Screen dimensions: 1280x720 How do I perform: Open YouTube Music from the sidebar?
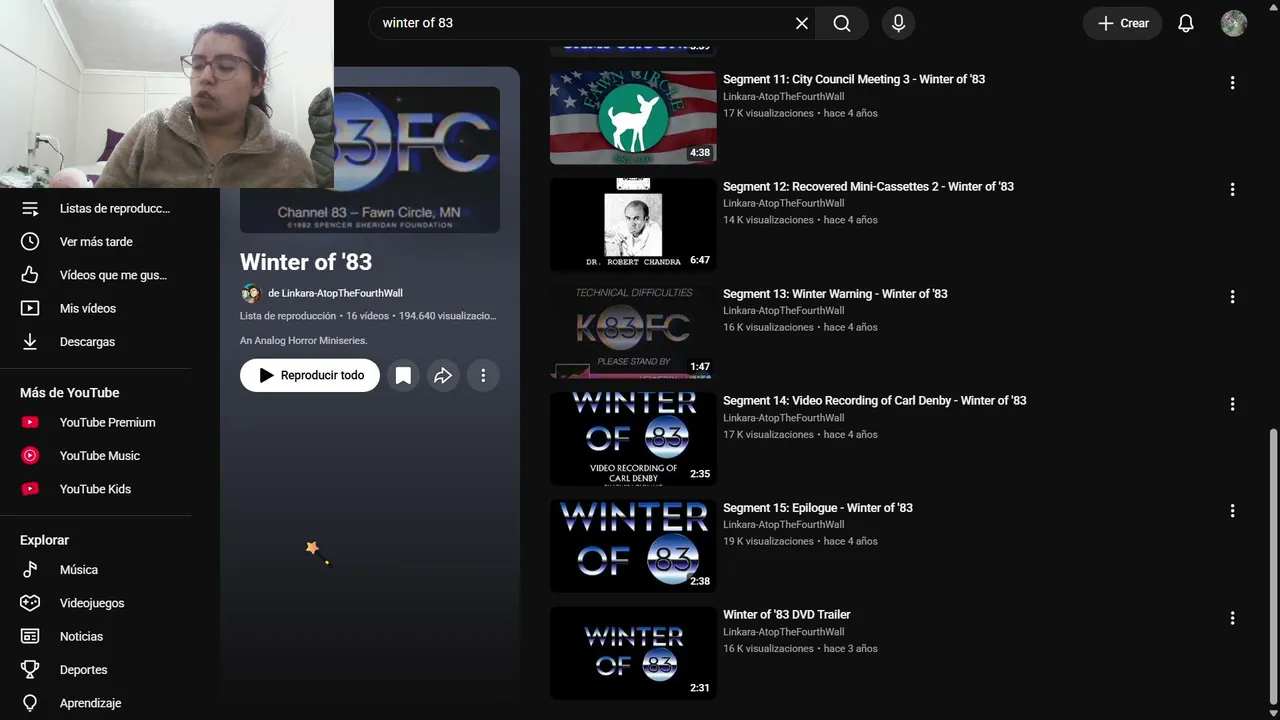[100, 456]
